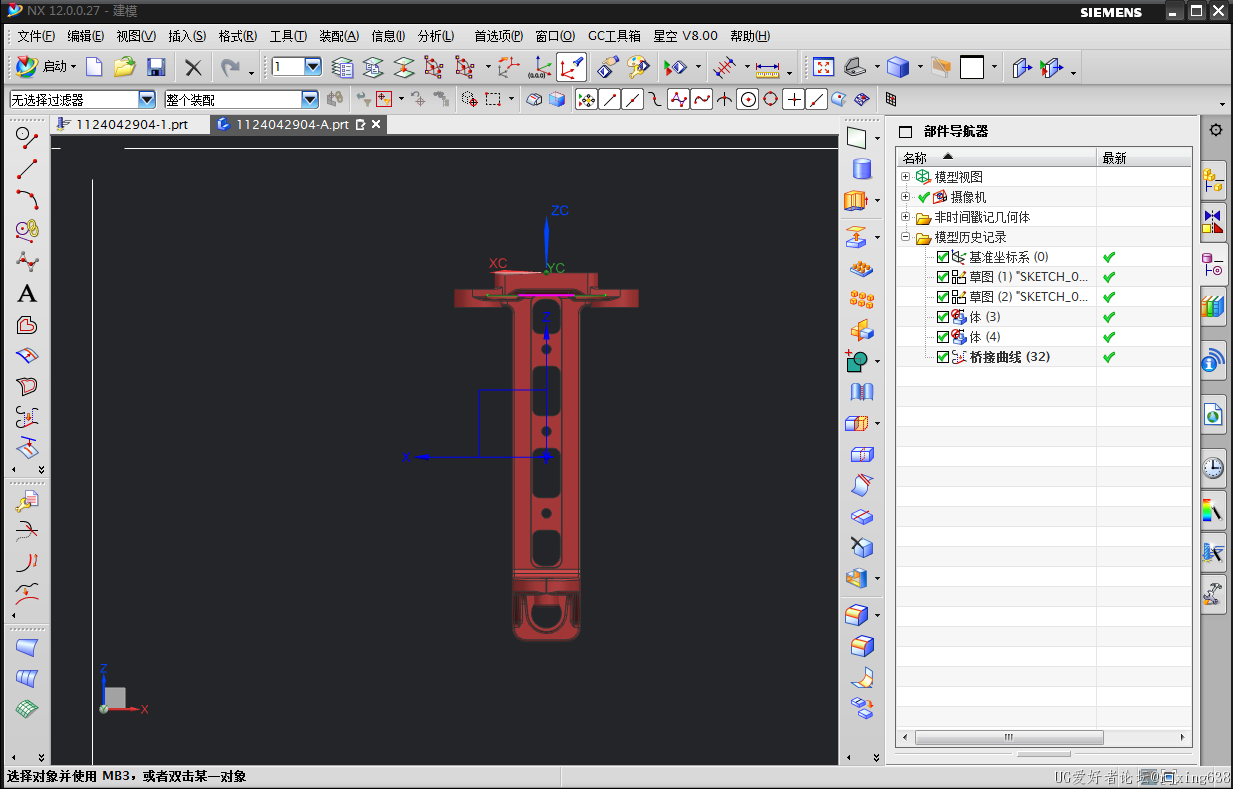Select the circle sketch tool in left toolbar
The width and height of the screenshot is (1233, 789).
(x=27, y=135)
